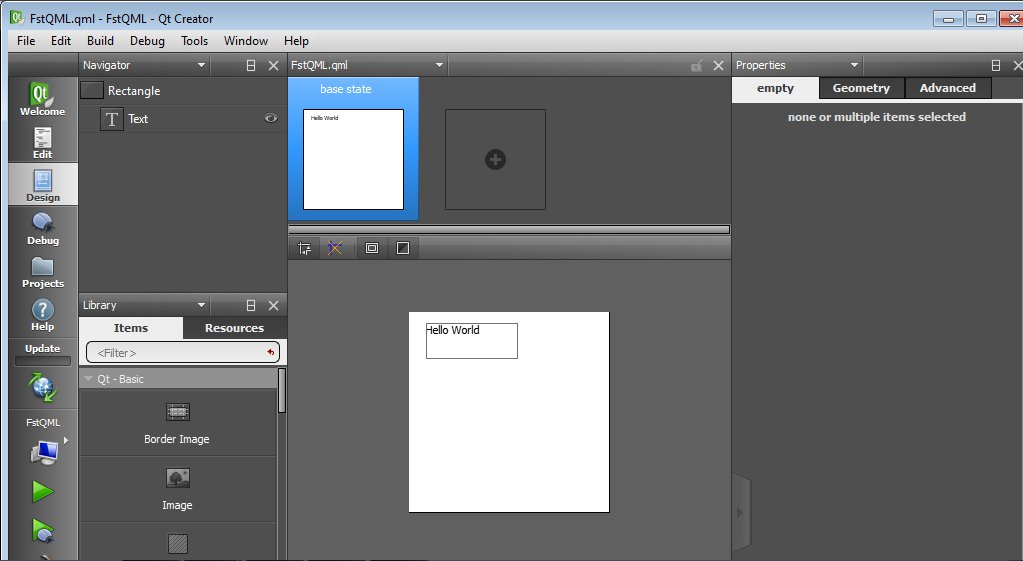Open the Welcome mode
The image size is (1023, 561).
[42, 99]
